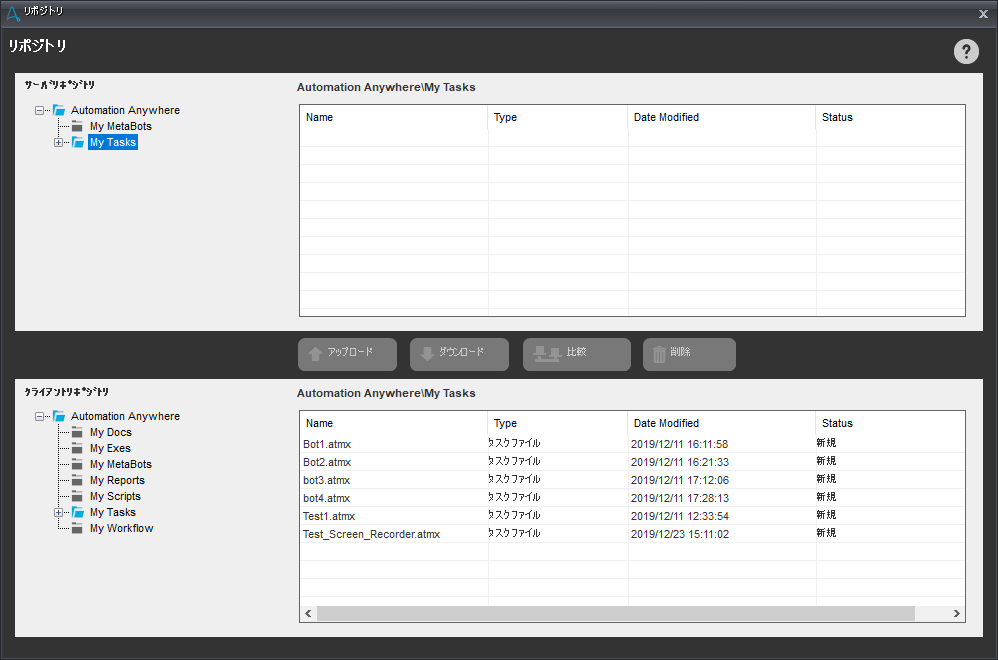
Task: Expand server My Tasks folder node
Action: pyautogui.click(x=59, y=143)
